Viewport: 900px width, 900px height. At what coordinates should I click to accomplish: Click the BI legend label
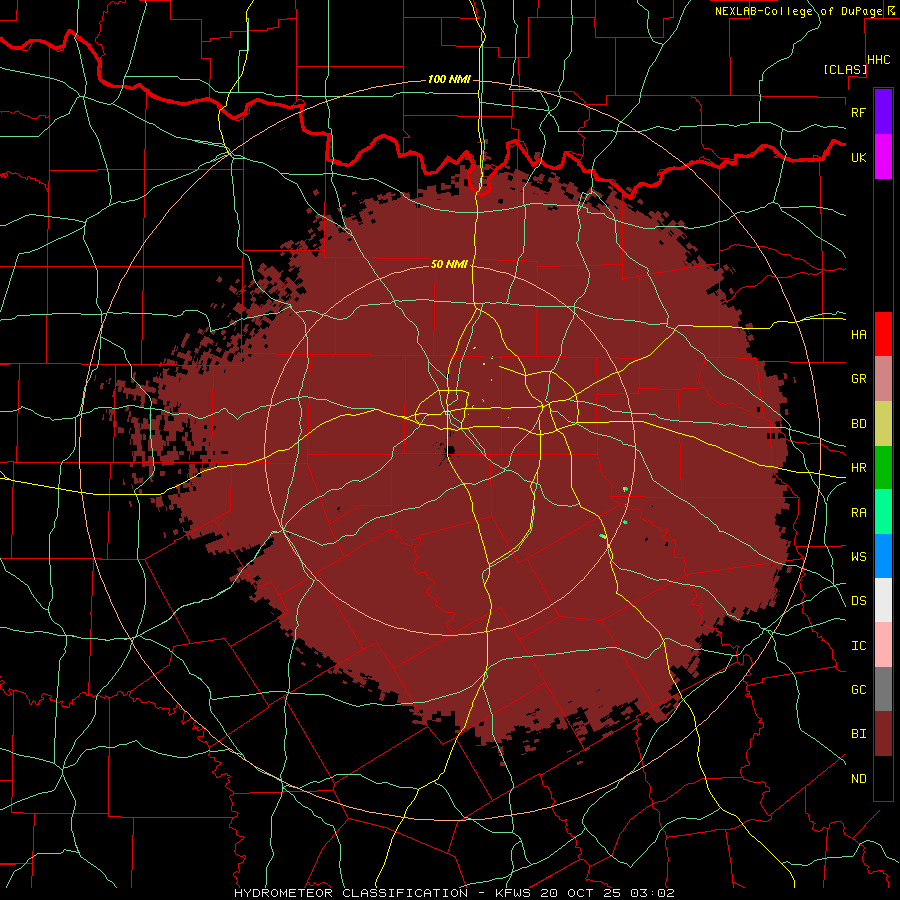click(x=859, y=734)
